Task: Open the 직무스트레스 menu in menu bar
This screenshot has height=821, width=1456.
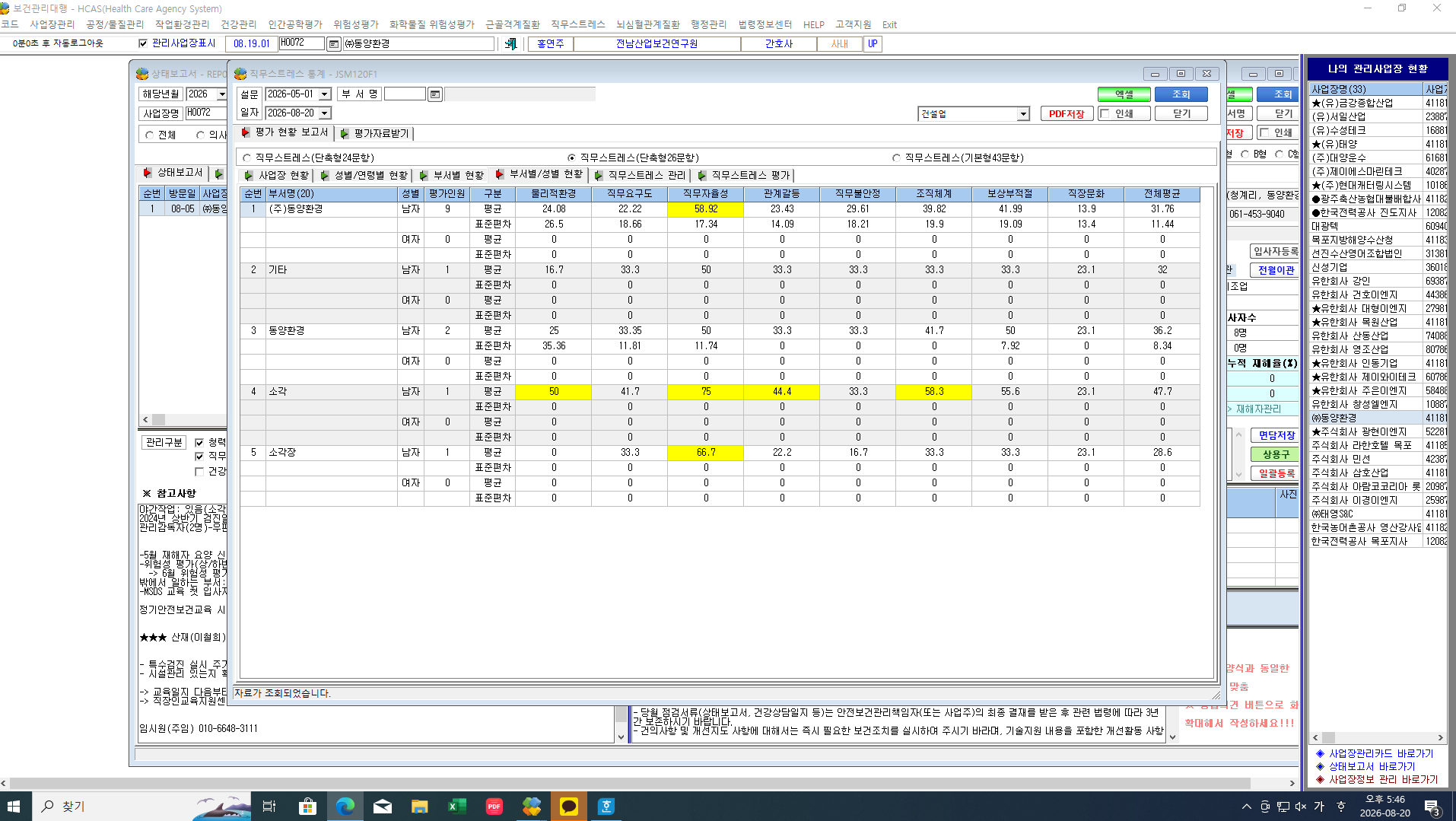Action: point(577,24)
